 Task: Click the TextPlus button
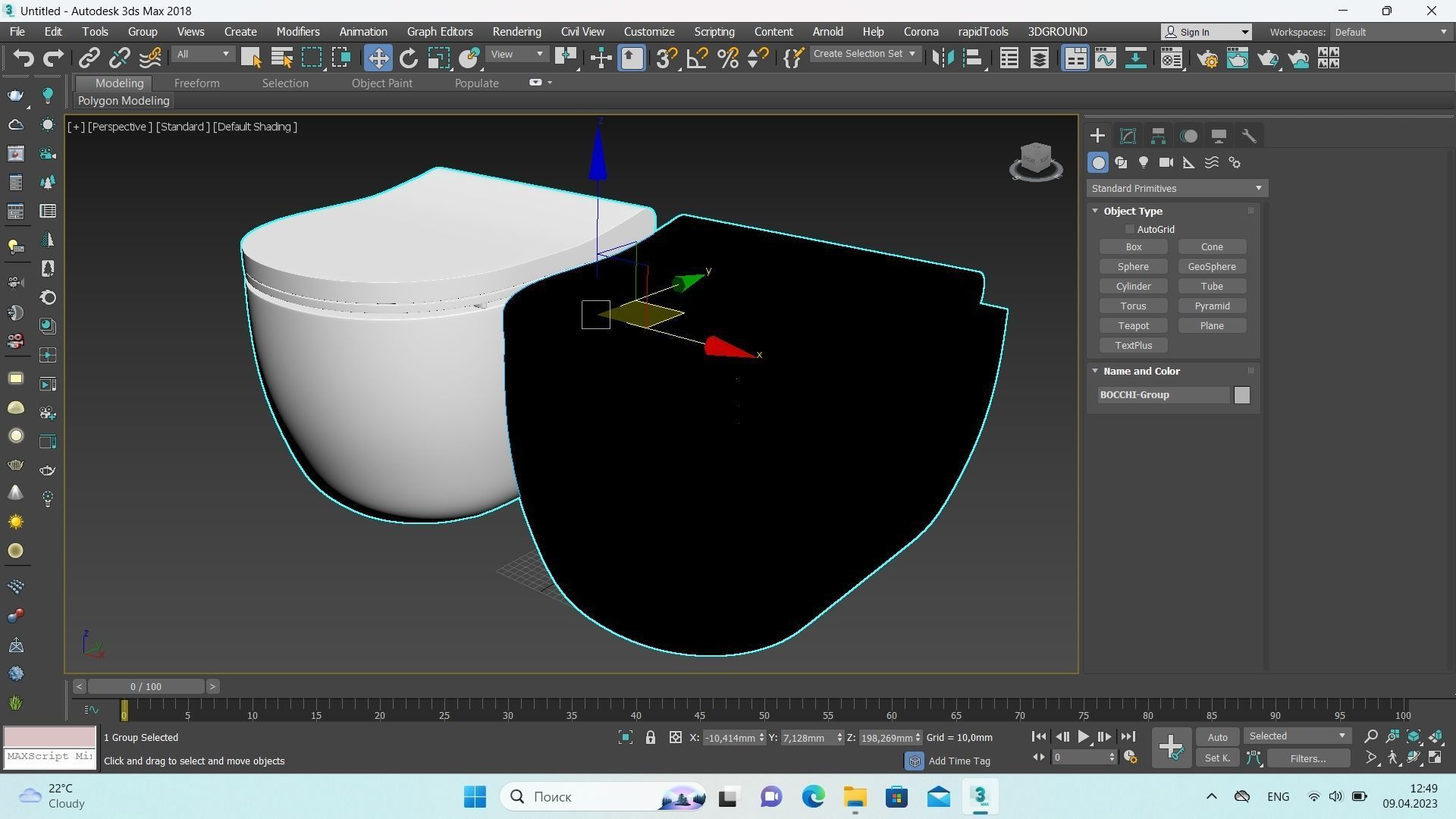[x=1133, y=346]
